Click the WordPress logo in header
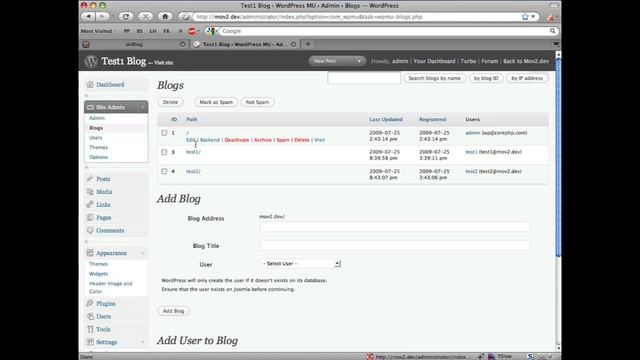The image size is (640, 360). [91, 61]
